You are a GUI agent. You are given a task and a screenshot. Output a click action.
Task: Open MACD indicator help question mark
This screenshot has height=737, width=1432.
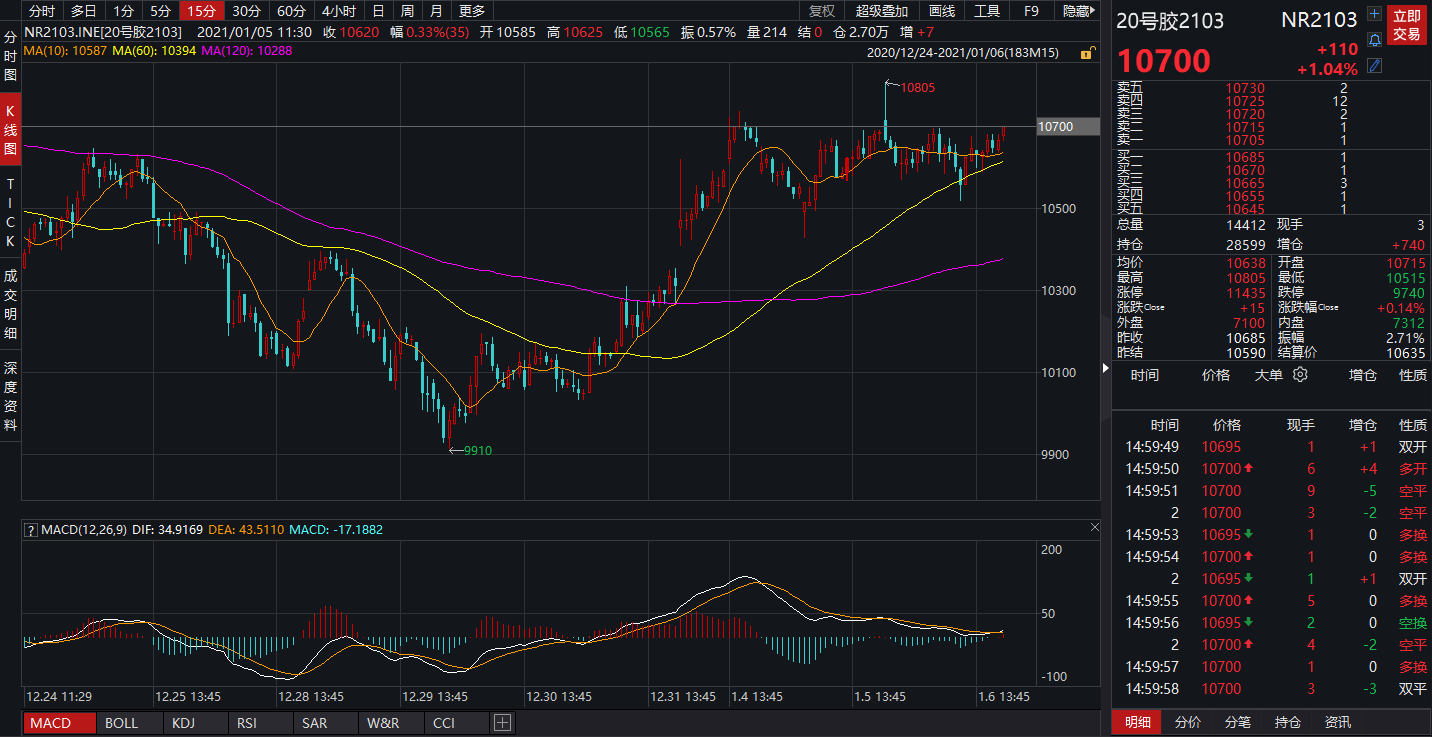[x=31, y=529]
